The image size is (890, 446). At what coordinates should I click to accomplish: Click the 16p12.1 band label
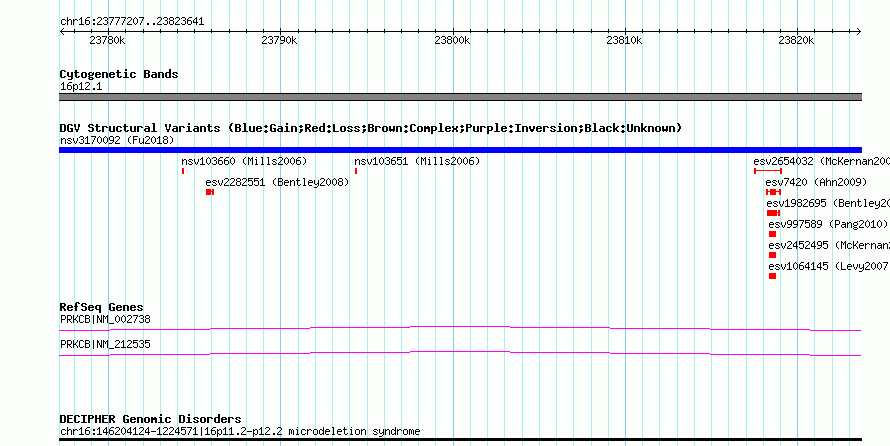pyautogui.click(x=81, y=87)
